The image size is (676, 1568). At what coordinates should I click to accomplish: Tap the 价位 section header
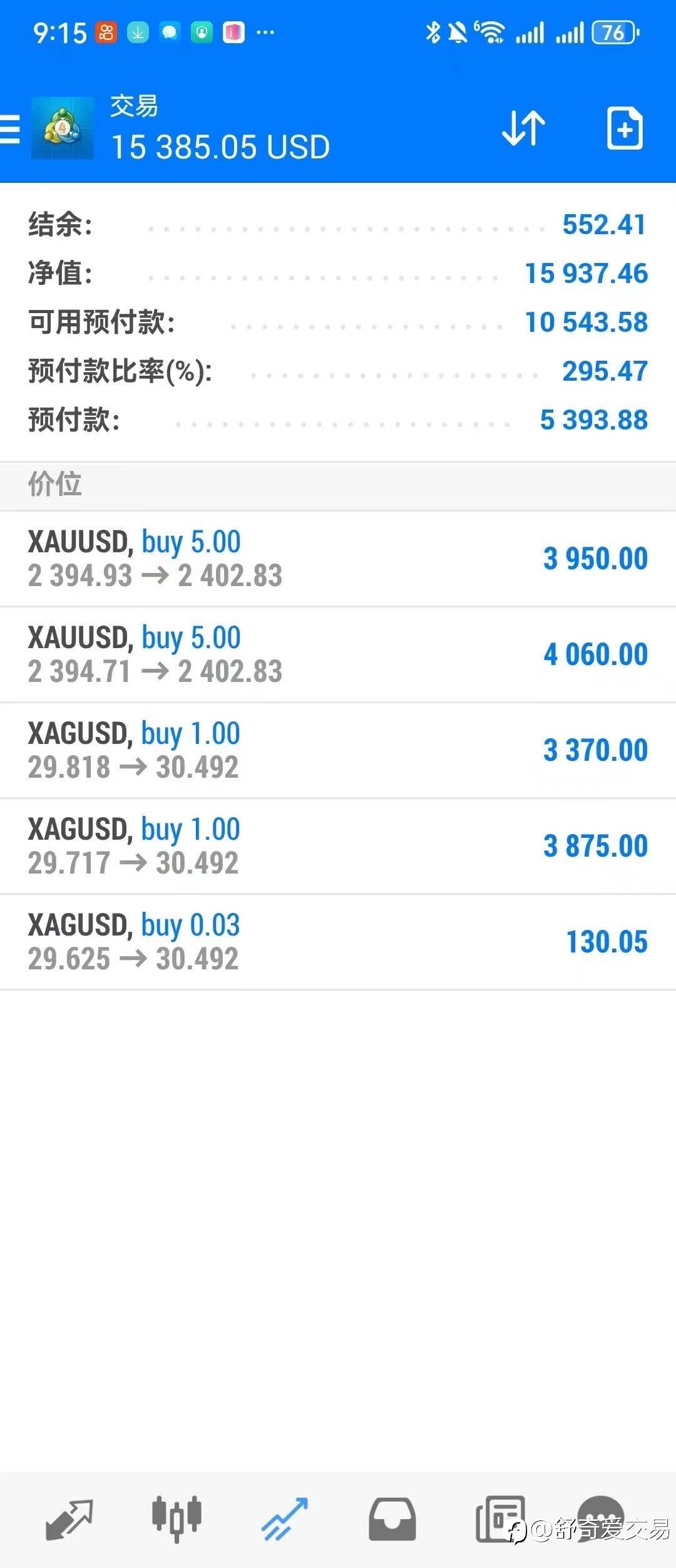click(x=338, y=485)
